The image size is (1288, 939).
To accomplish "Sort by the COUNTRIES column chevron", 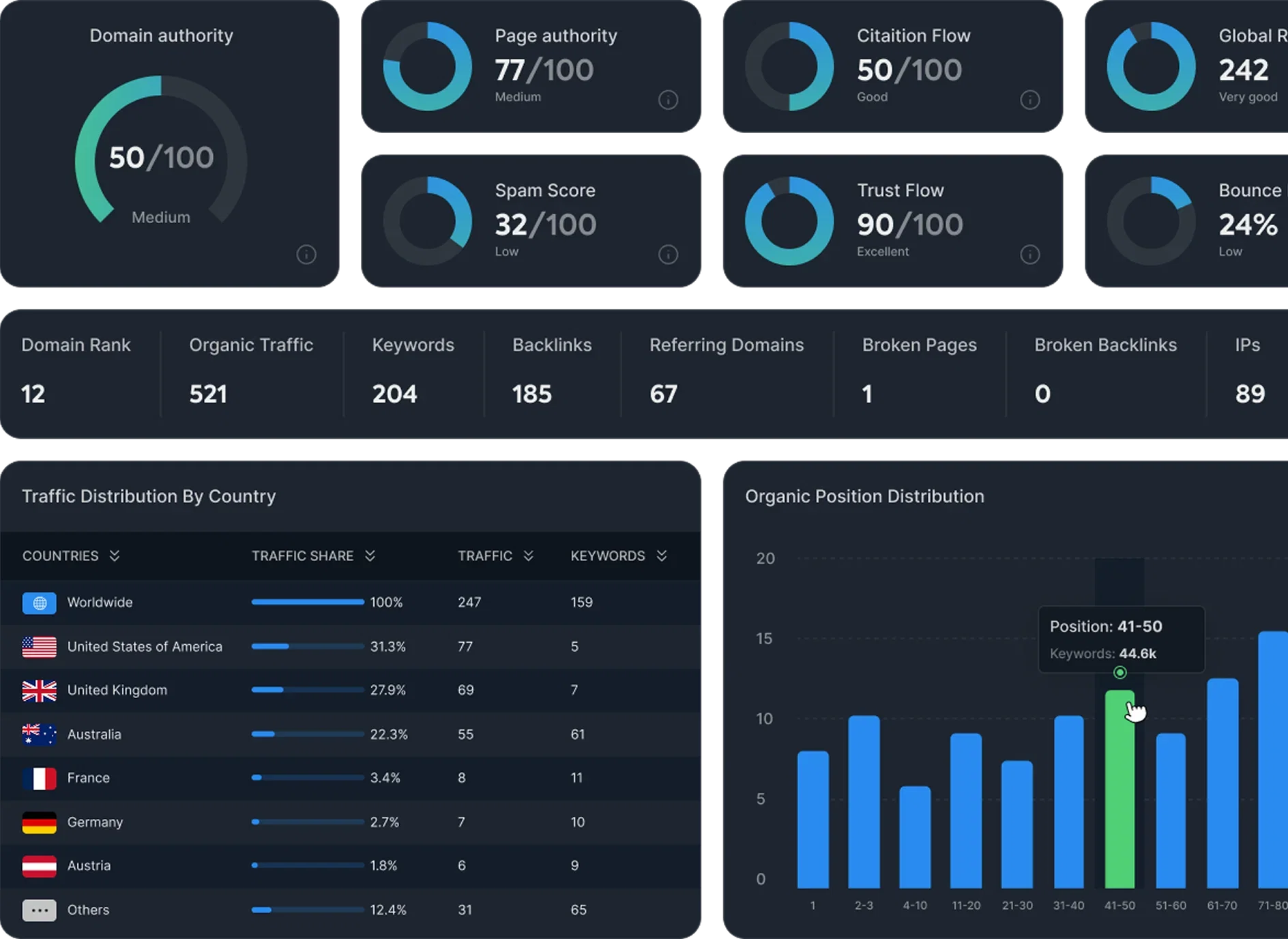I will tap(115, 555).
